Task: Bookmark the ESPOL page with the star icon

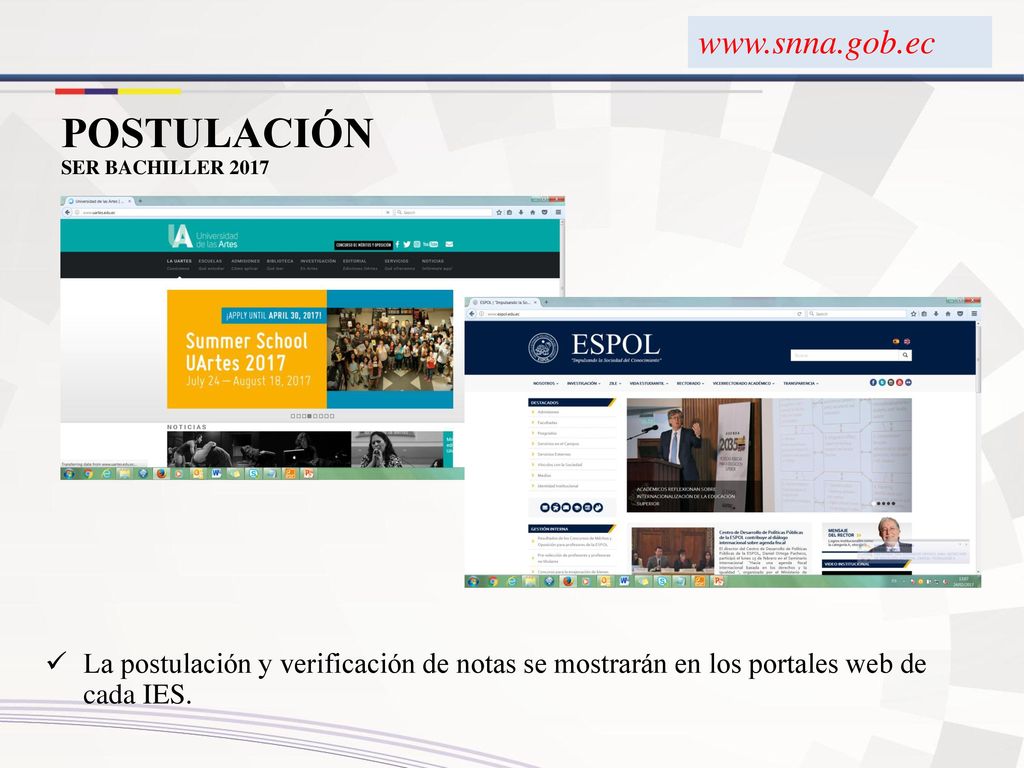Action: pos(914,314)
